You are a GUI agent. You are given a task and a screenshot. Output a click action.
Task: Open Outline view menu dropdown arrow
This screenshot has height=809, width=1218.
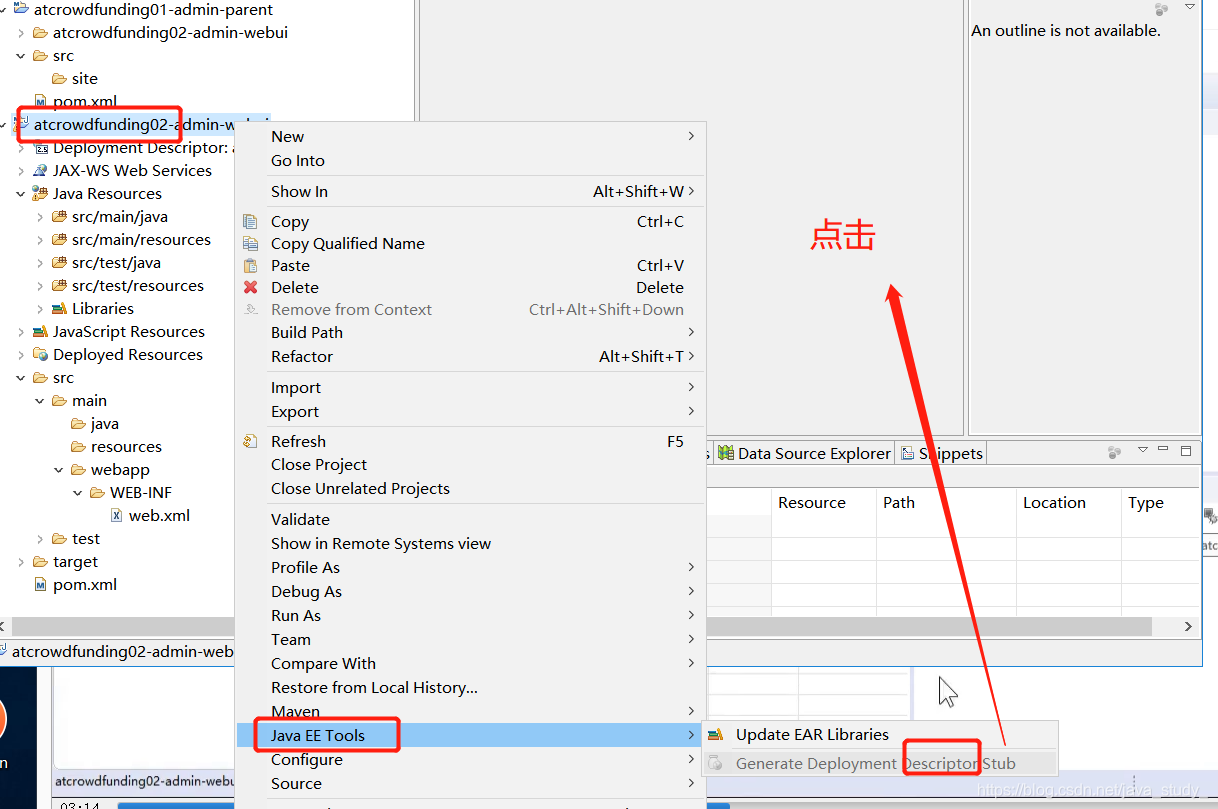[1190, 7]
